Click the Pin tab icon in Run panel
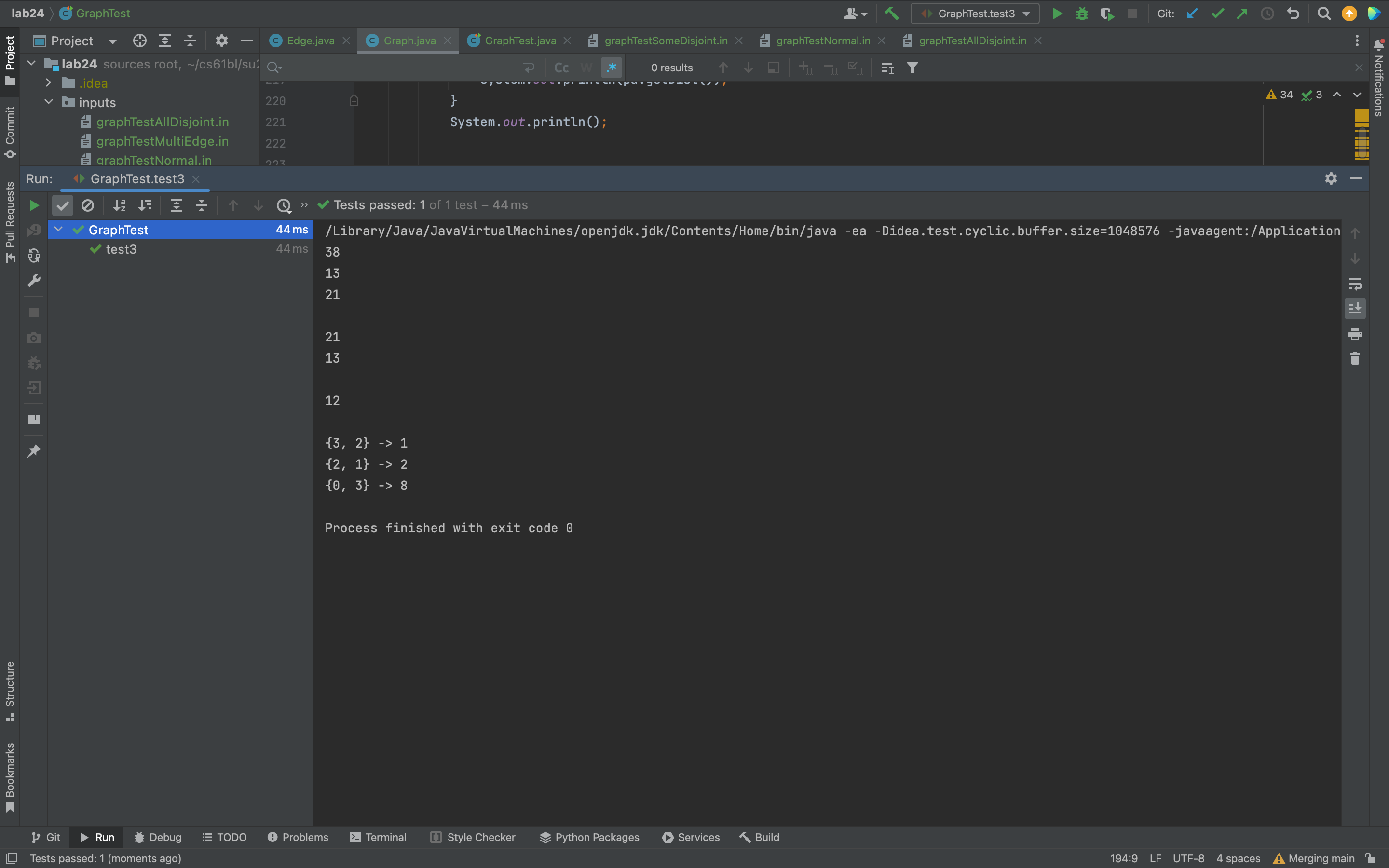Image resolution: width=1389 pixels, height=868 pixels. click(34, 451)
